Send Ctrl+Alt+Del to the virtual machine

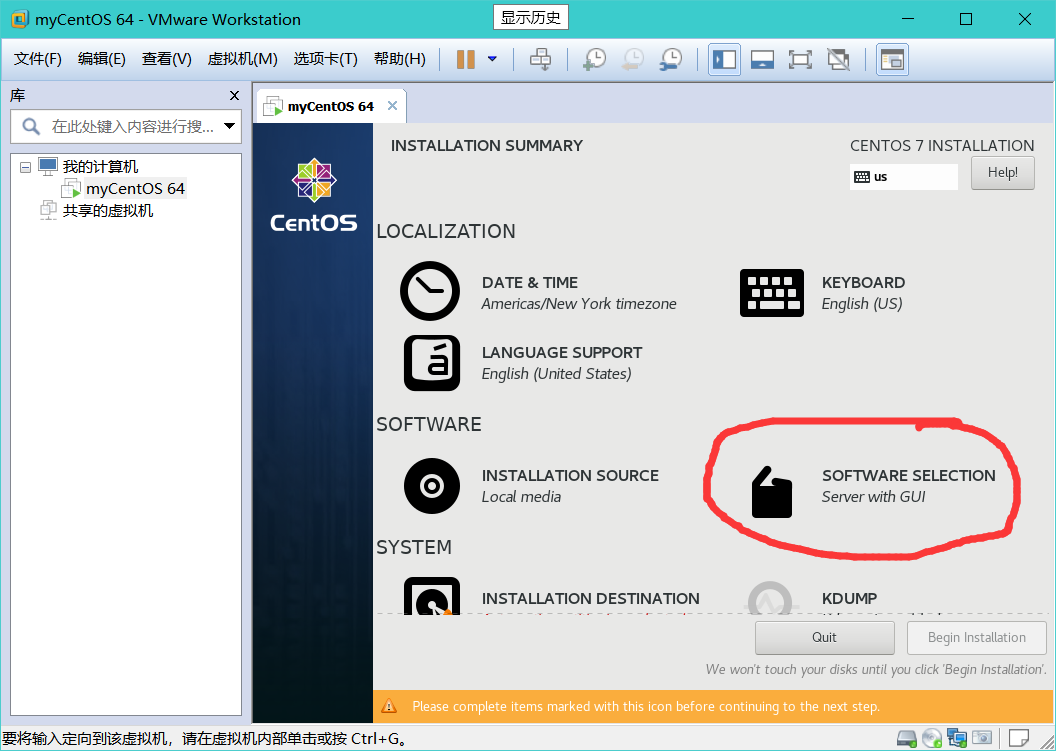pyautogui.click(x=540, y=59)
